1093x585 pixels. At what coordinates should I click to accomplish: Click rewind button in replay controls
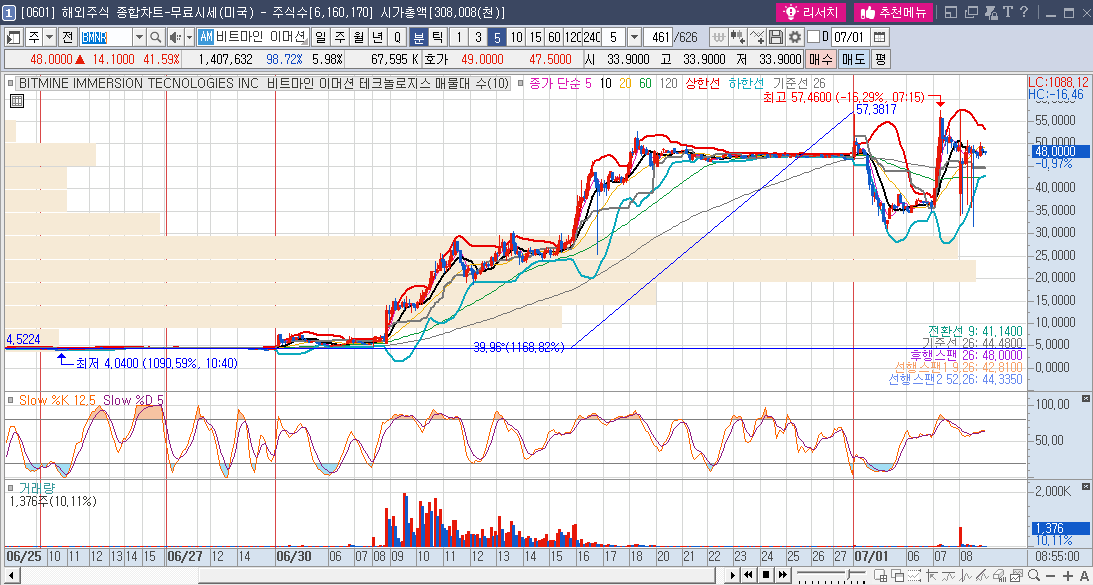[x=749, y=575]
